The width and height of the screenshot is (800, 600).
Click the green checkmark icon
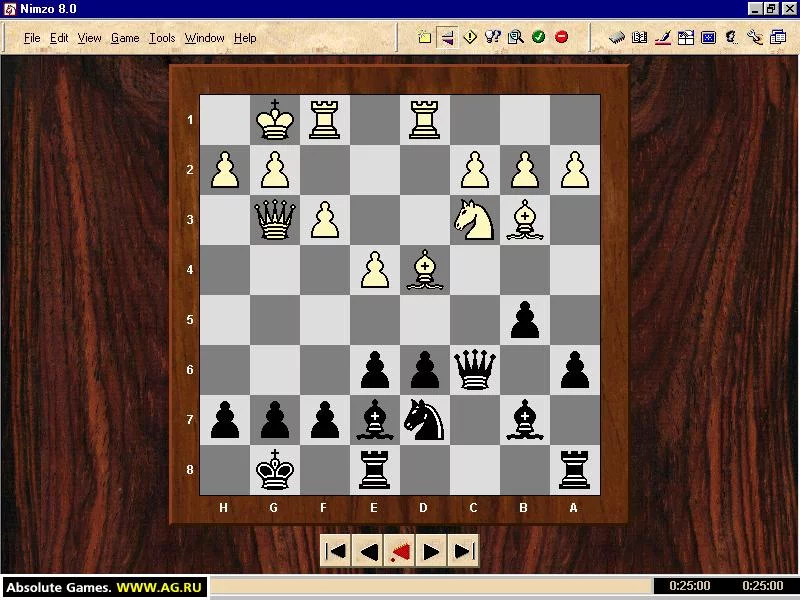click(539, 37)
